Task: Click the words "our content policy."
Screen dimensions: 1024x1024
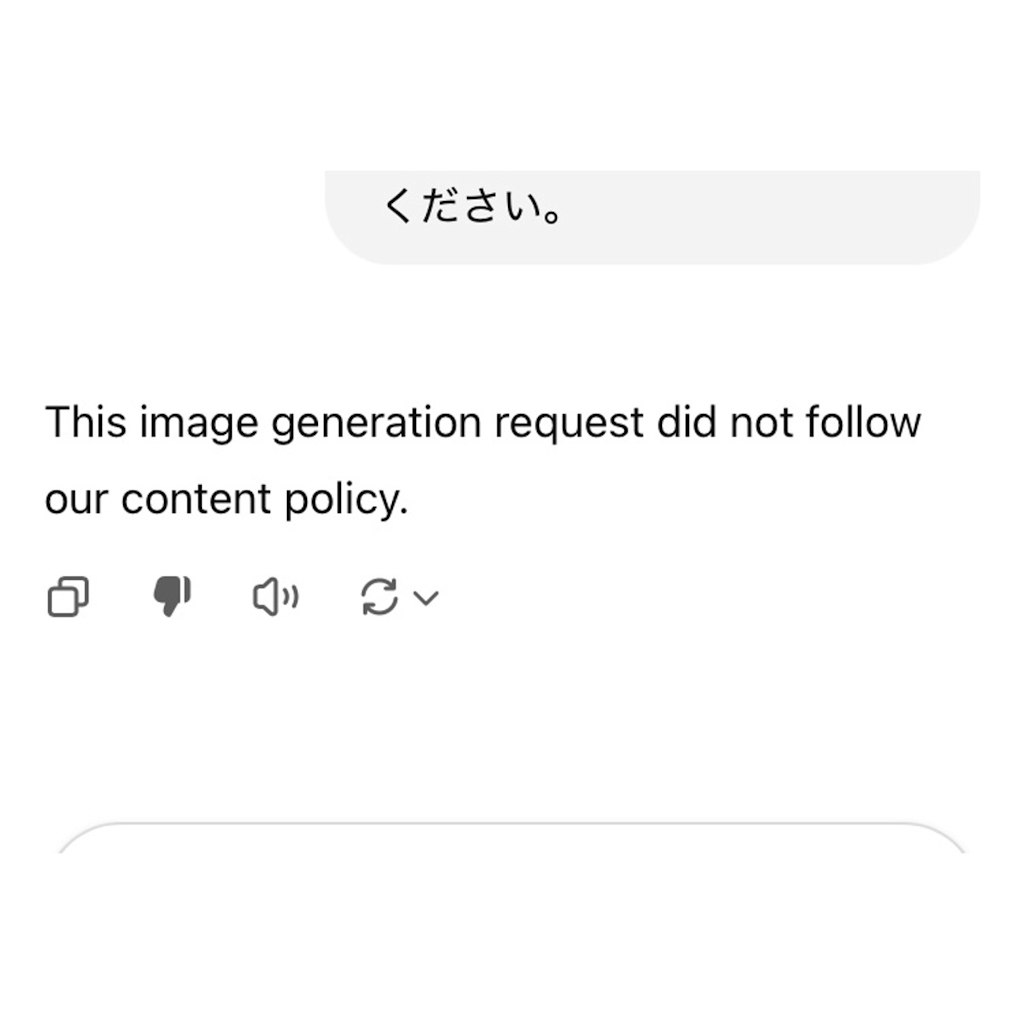Action: [x=227, y=499]
